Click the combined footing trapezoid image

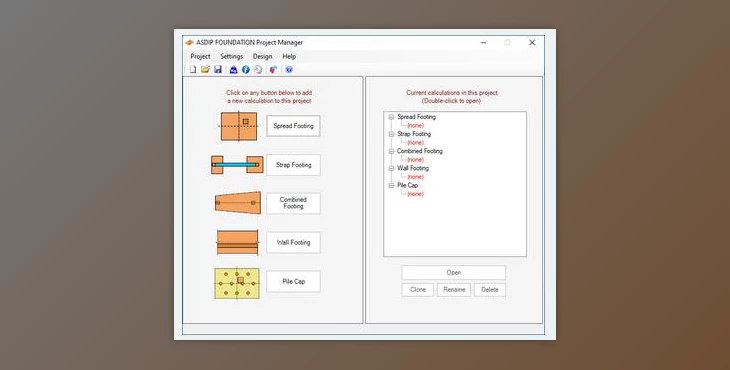click(x=238, y=203)
